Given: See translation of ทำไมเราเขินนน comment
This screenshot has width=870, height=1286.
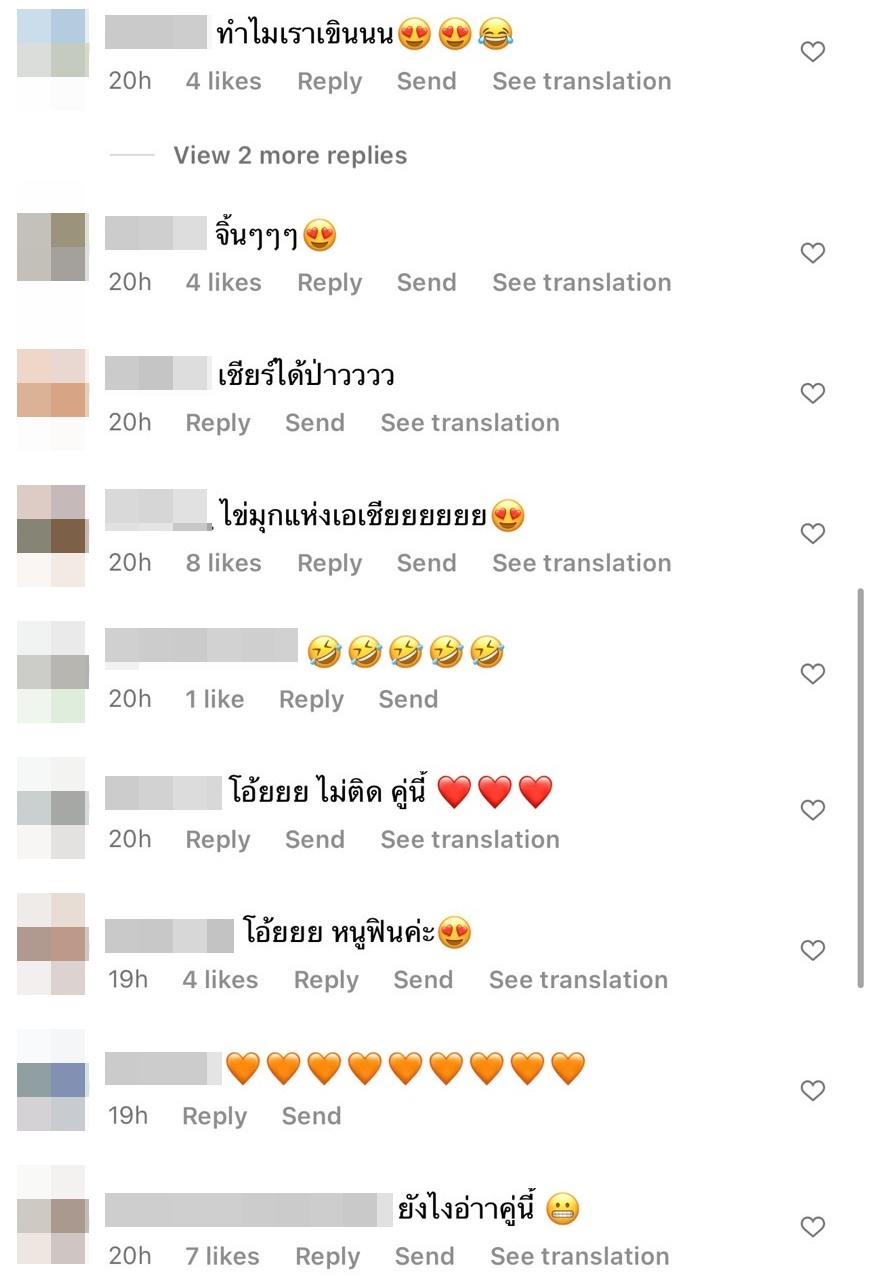Looking at the screenshot, I should [581, 81].
